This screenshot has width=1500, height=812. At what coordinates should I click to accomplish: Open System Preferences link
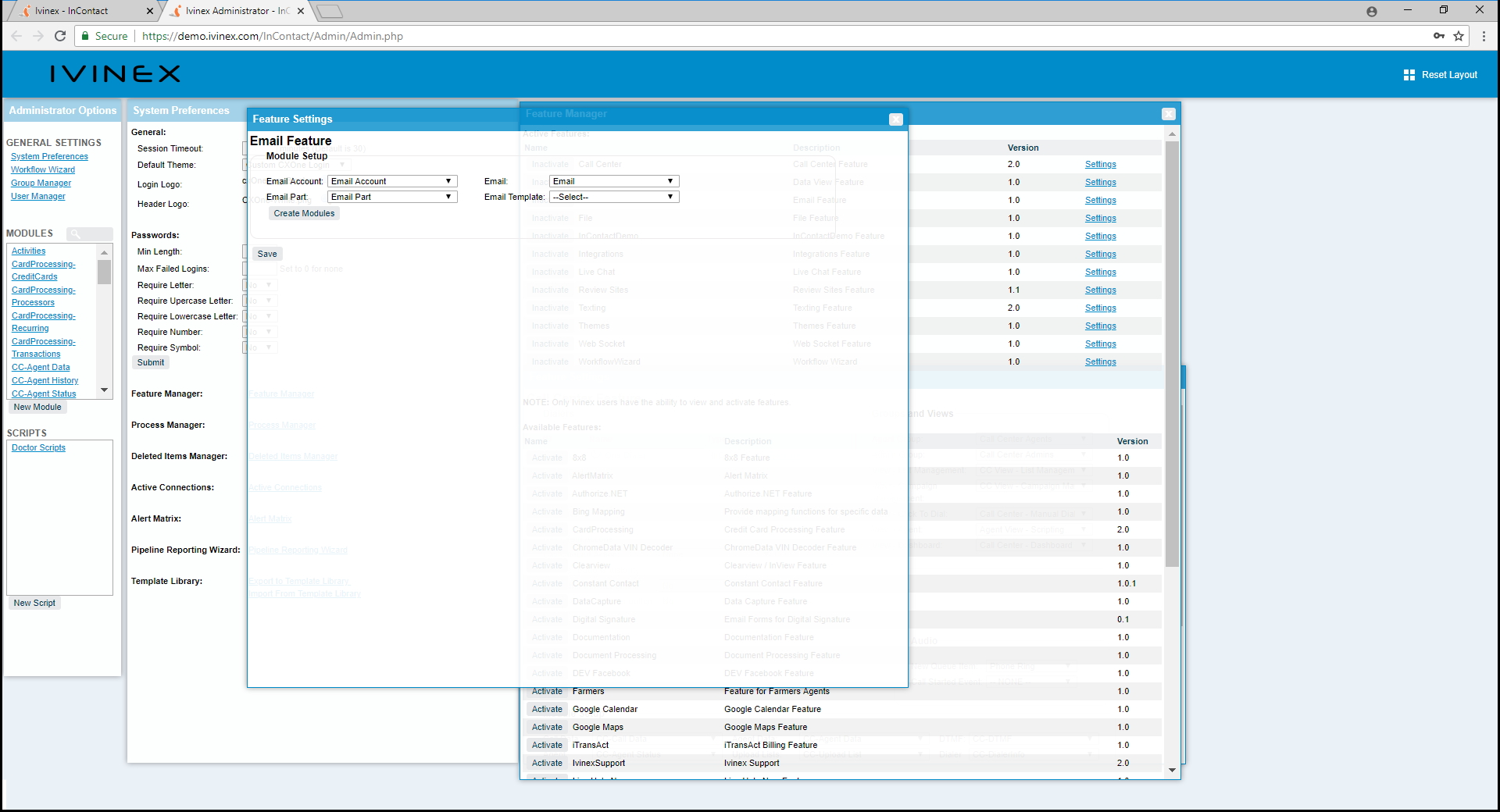[x=49, y=156]
